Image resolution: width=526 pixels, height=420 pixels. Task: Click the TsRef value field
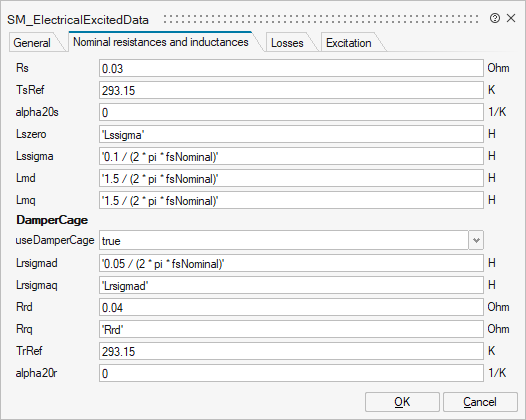tap(291, 90)
